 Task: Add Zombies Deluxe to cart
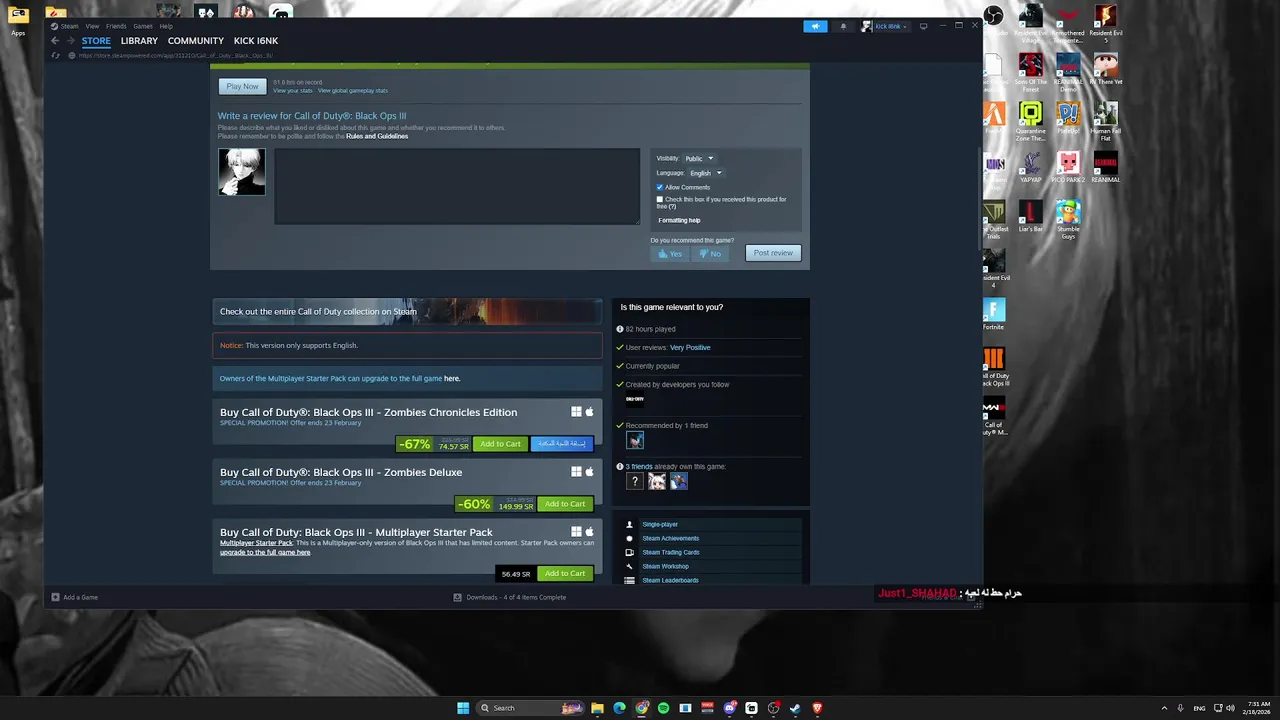[565, 504]
